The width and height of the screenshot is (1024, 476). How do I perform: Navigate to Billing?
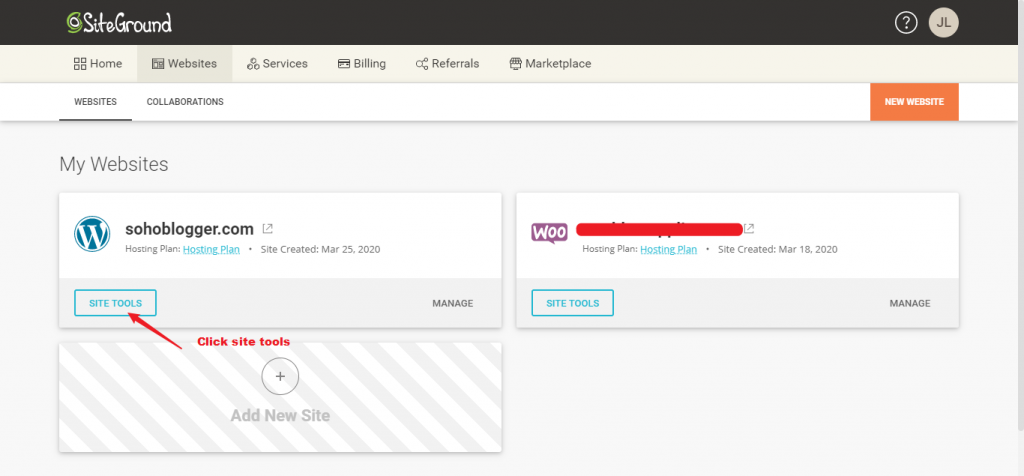pos(362,63)
